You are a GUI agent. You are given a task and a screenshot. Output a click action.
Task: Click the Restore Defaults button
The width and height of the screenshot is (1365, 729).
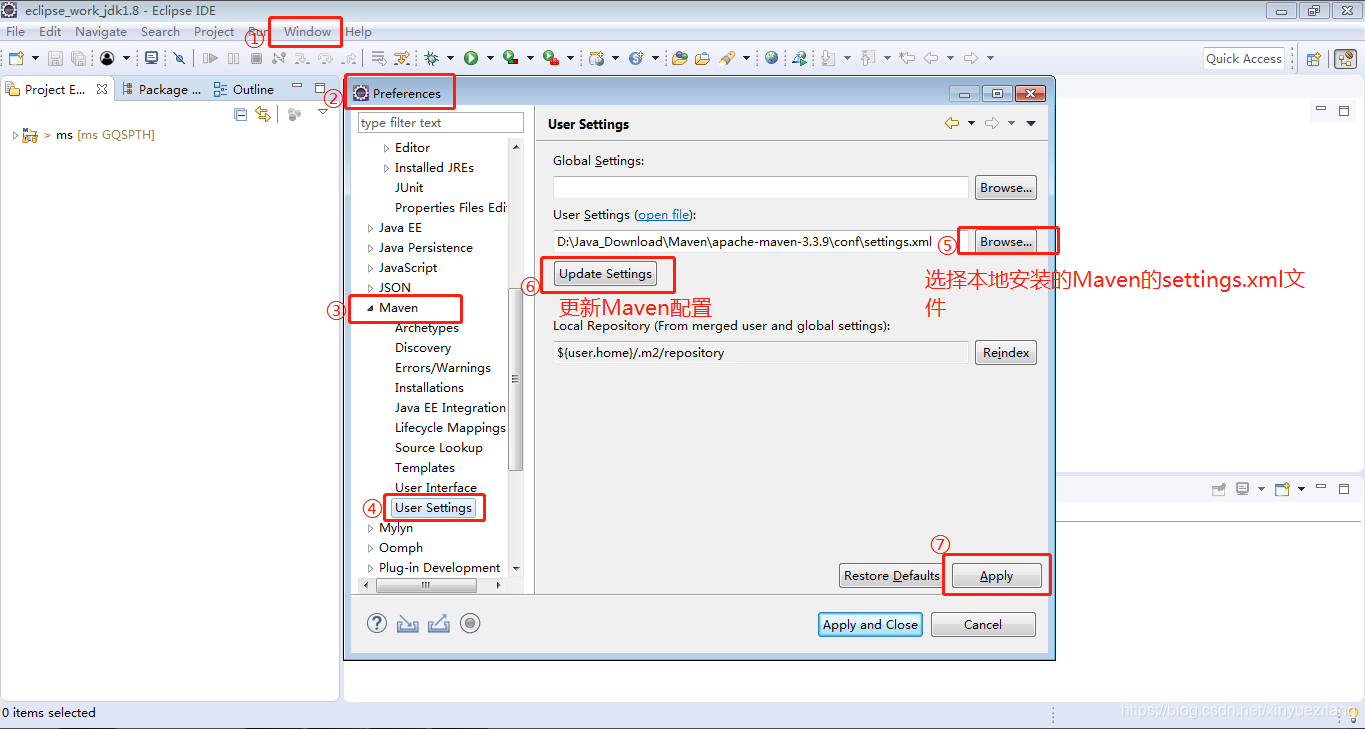click(x=892, y=576)
